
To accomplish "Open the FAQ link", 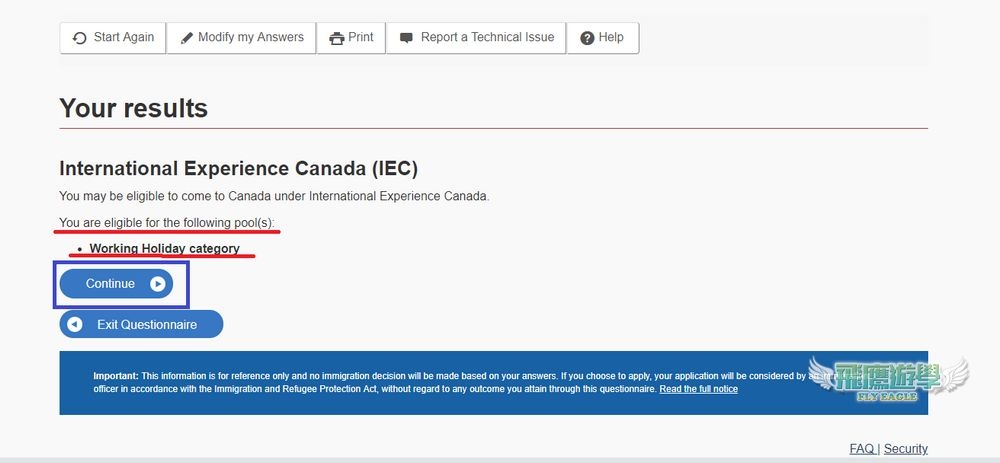I will [862, 449].
